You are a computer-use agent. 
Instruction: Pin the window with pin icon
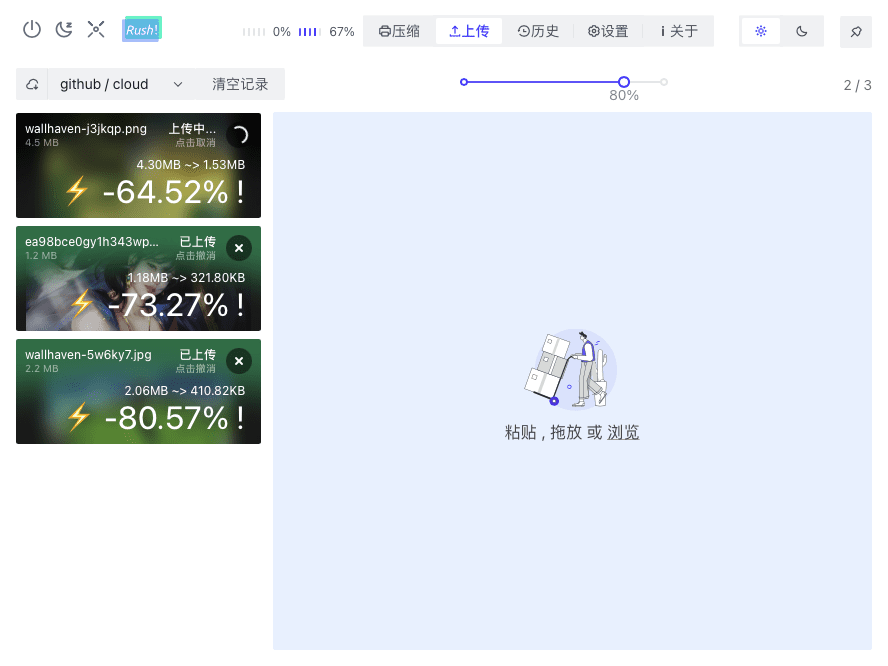click(856, 32)
